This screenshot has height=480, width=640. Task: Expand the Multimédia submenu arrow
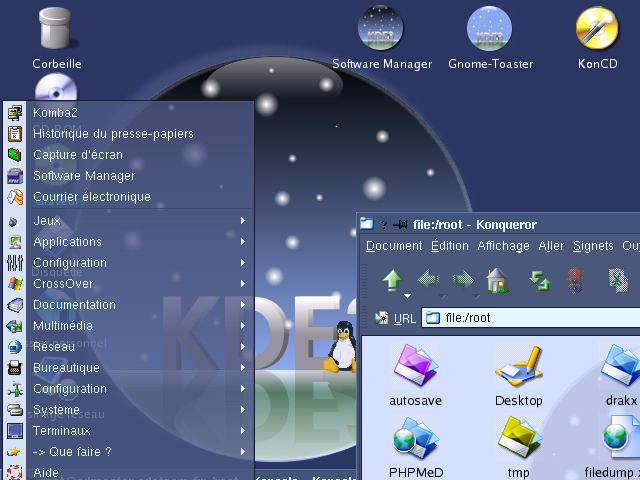(243, 326)
